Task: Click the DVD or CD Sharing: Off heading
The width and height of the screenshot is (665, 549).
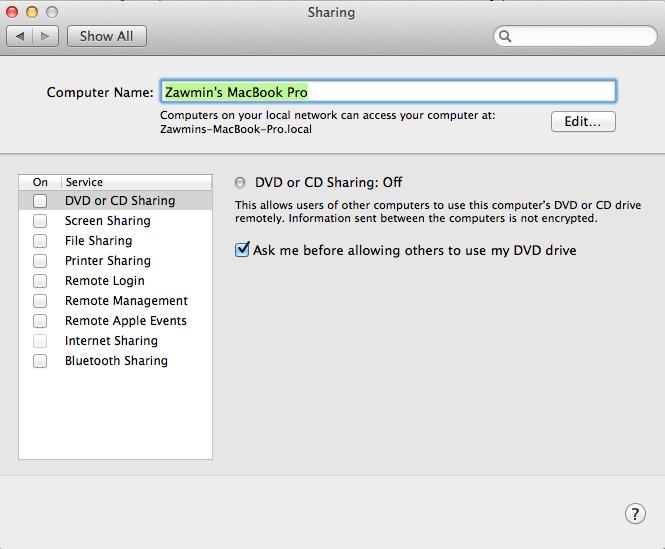Action: tap(328, 182)
